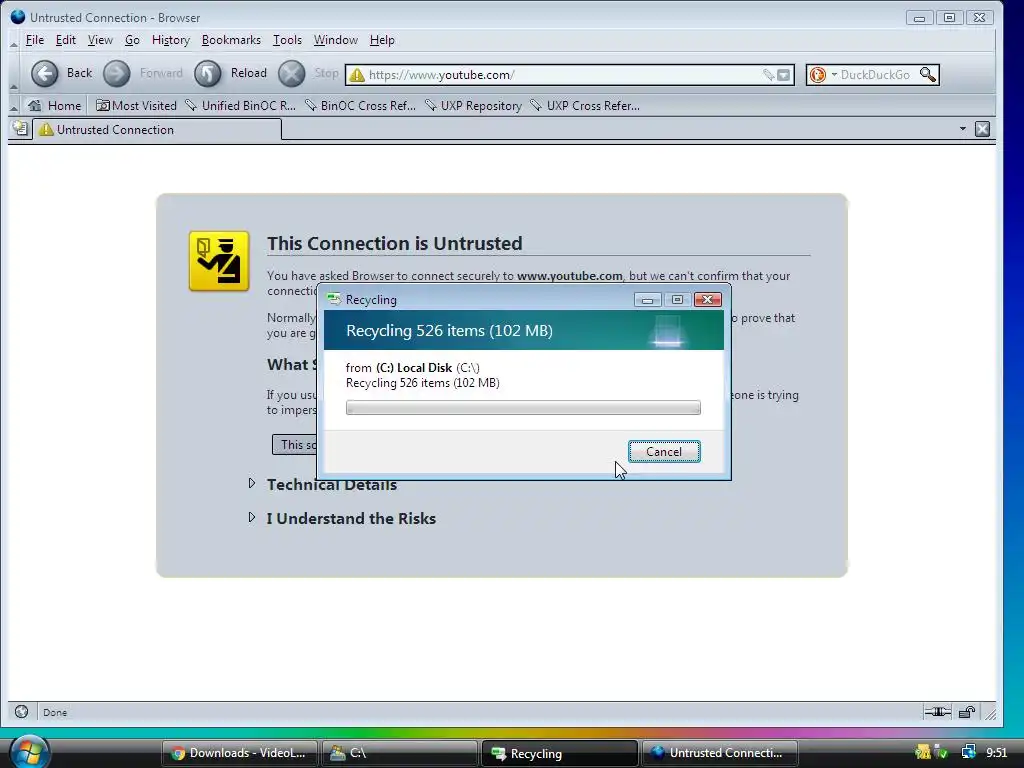Viewport: 1024px width, 768px height.
Task: Collapse the bookmarks toolbar grip arrow
Action: tap(14, 108)
